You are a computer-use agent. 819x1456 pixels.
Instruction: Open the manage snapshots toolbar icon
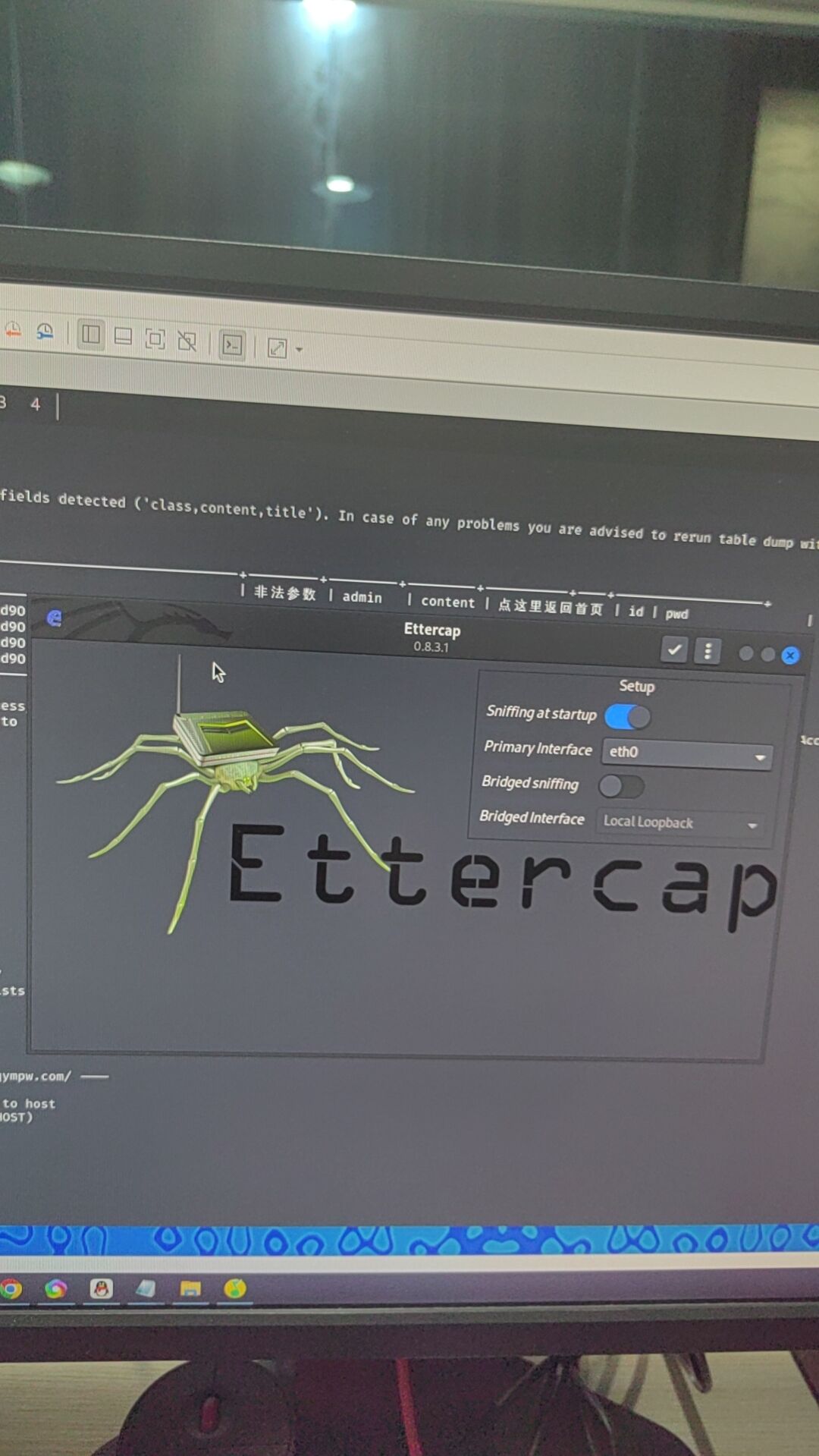(x=45, y=332)
